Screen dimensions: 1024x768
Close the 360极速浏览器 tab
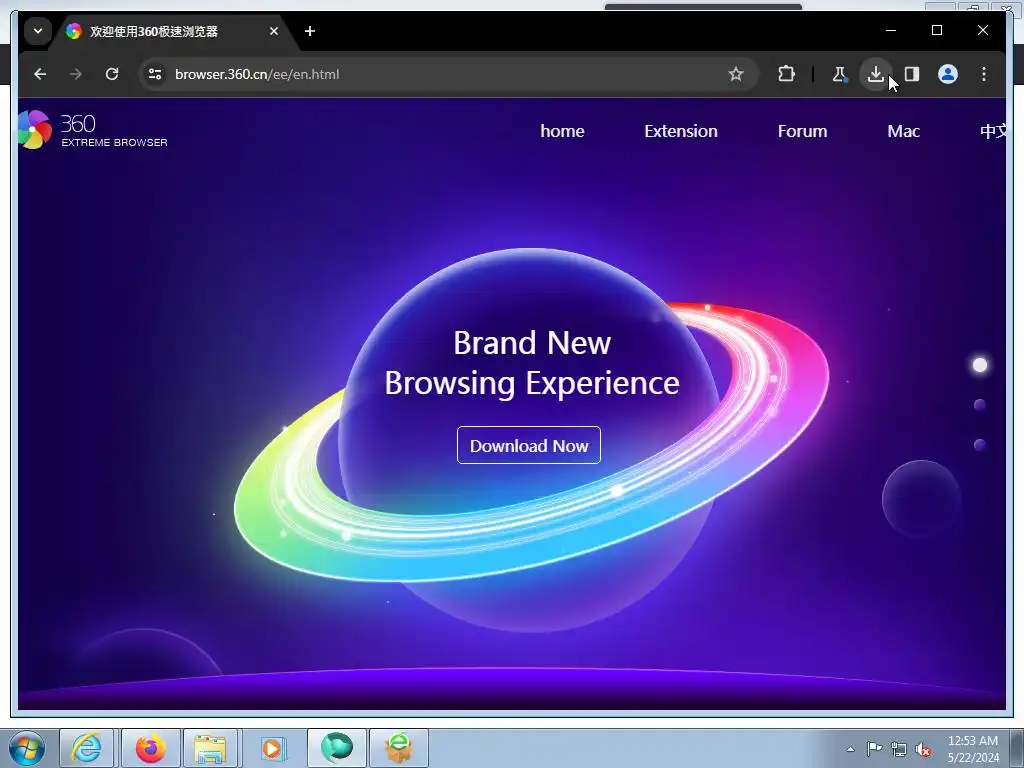tap(274, 31)
